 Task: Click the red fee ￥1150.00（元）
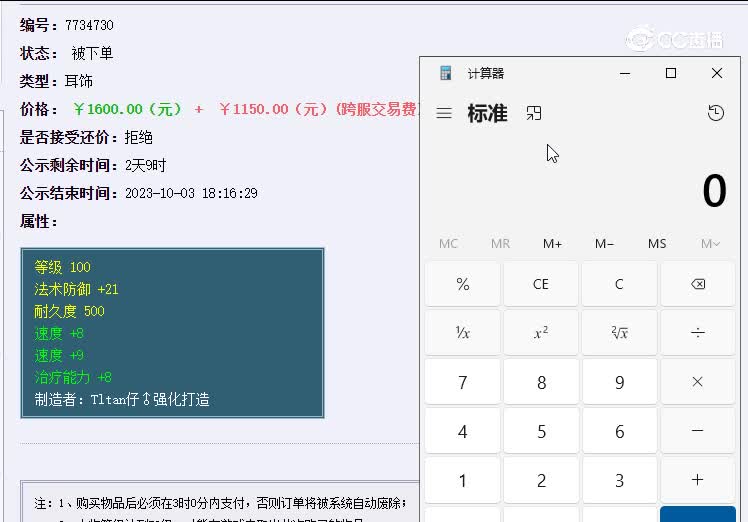(x=274, y=109)
